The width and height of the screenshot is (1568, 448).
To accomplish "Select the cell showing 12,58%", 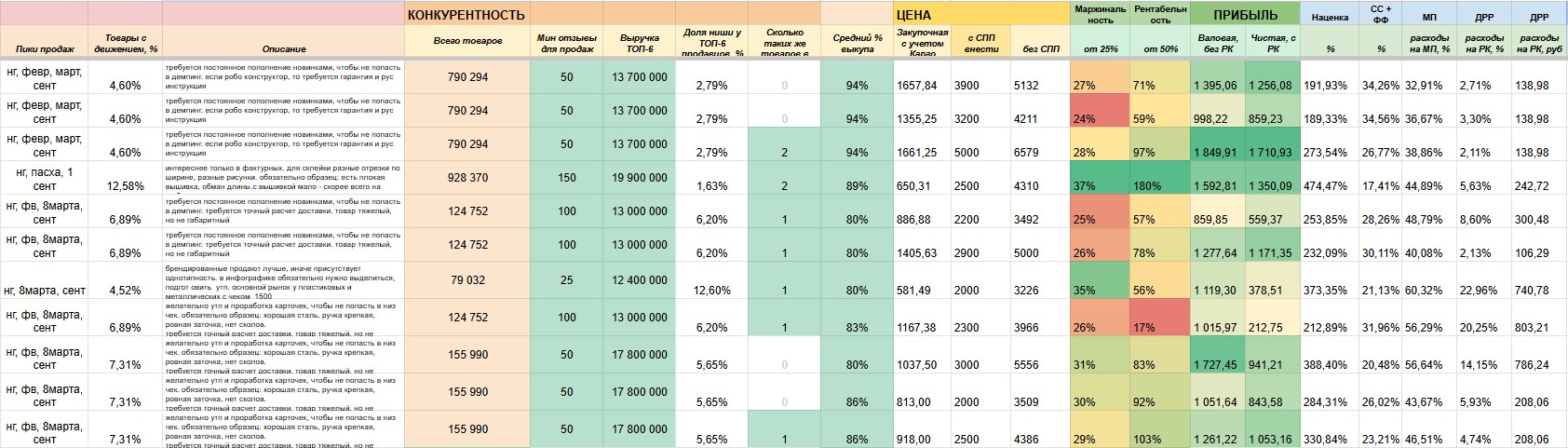I will point(125,177).
